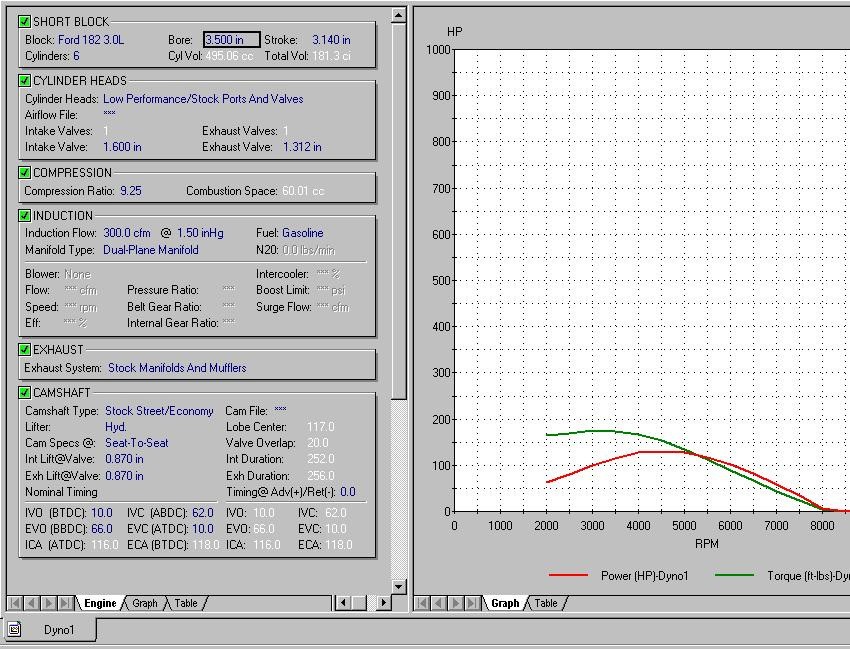Open Blower selection showing None
850x649 pixels.
coord(78,274)
